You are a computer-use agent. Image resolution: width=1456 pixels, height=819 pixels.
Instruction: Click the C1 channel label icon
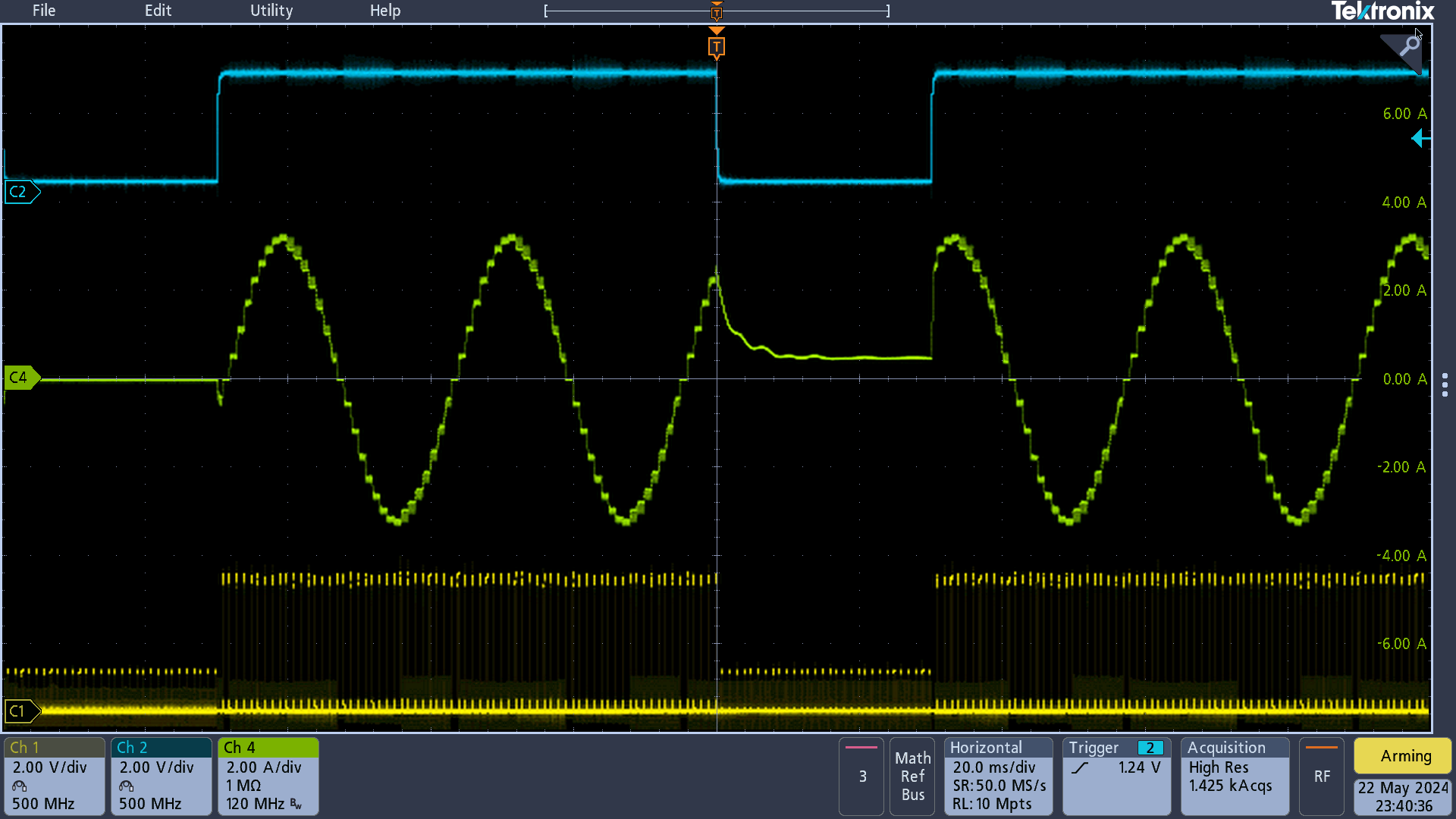pos(19,710)
